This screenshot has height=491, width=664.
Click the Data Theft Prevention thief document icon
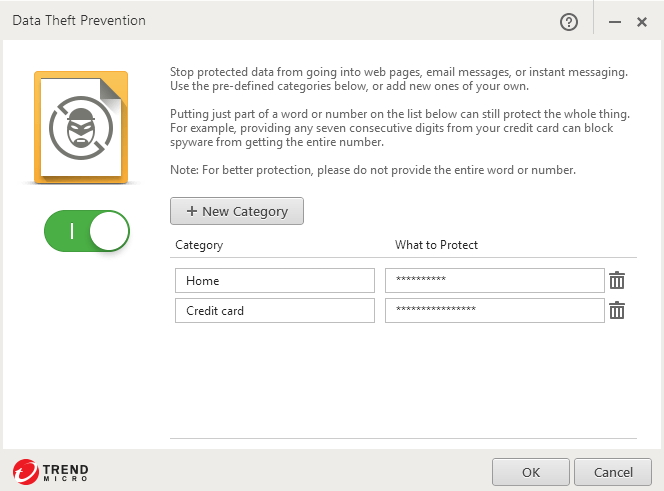[x=81, y=127]
